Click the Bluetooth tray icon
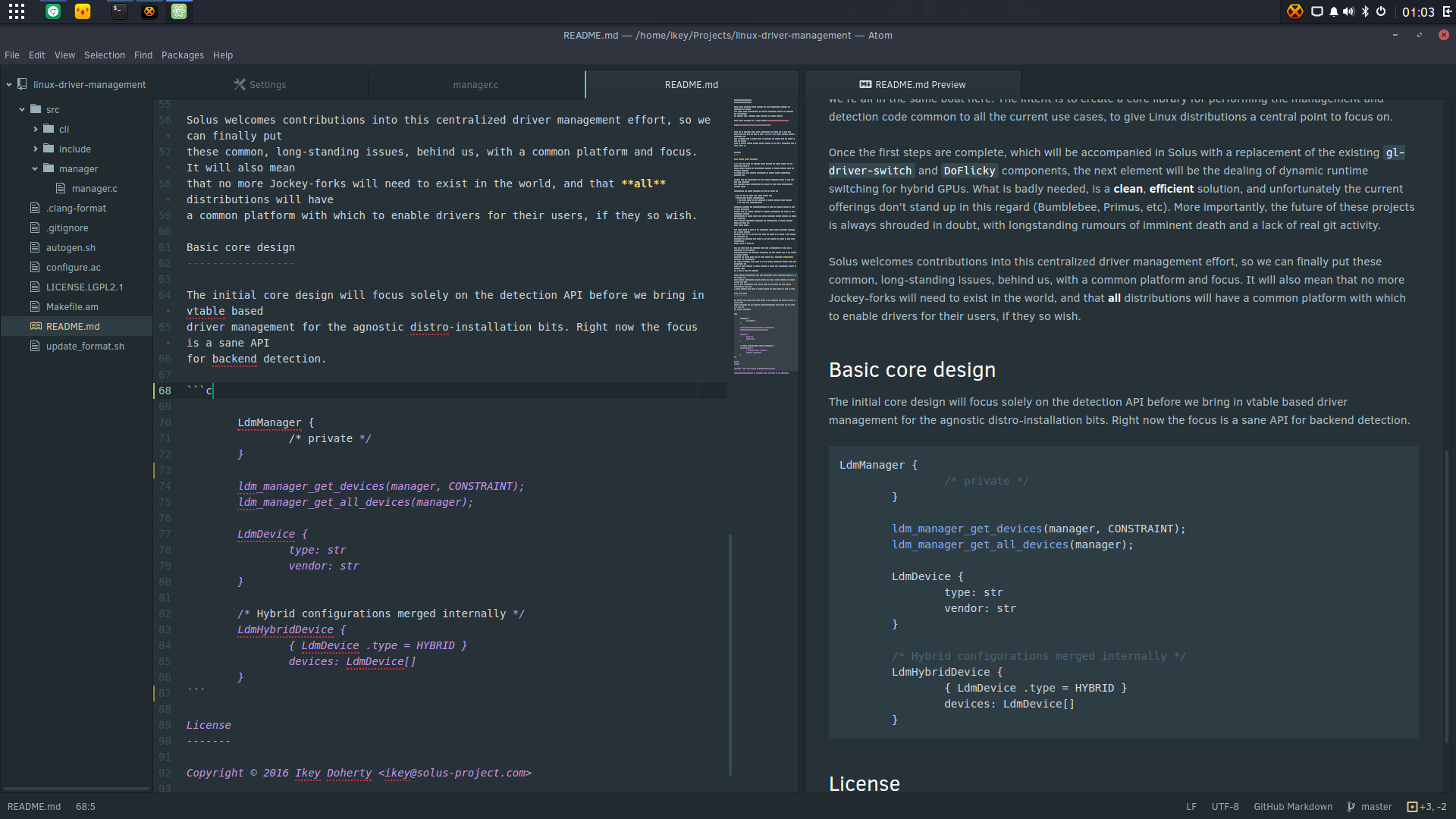 [1365, 11]
